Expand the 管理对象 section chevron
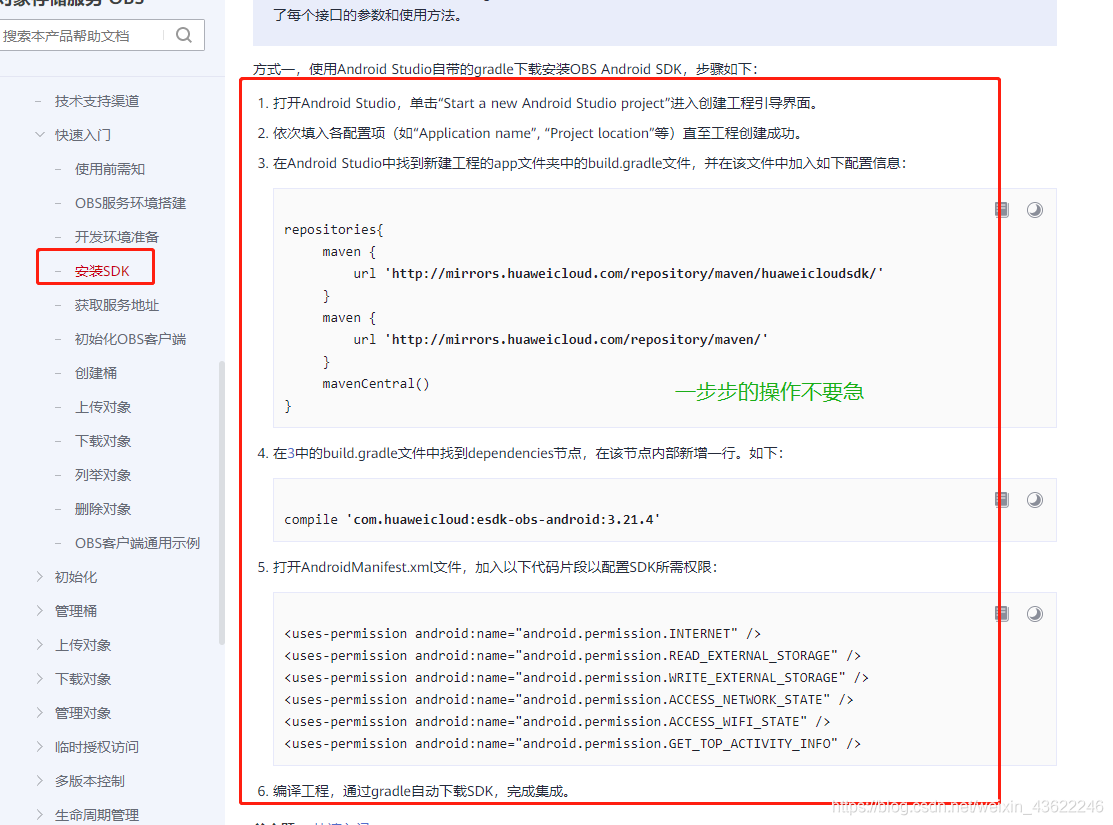 pyautogui.click(x=40, y=713)
